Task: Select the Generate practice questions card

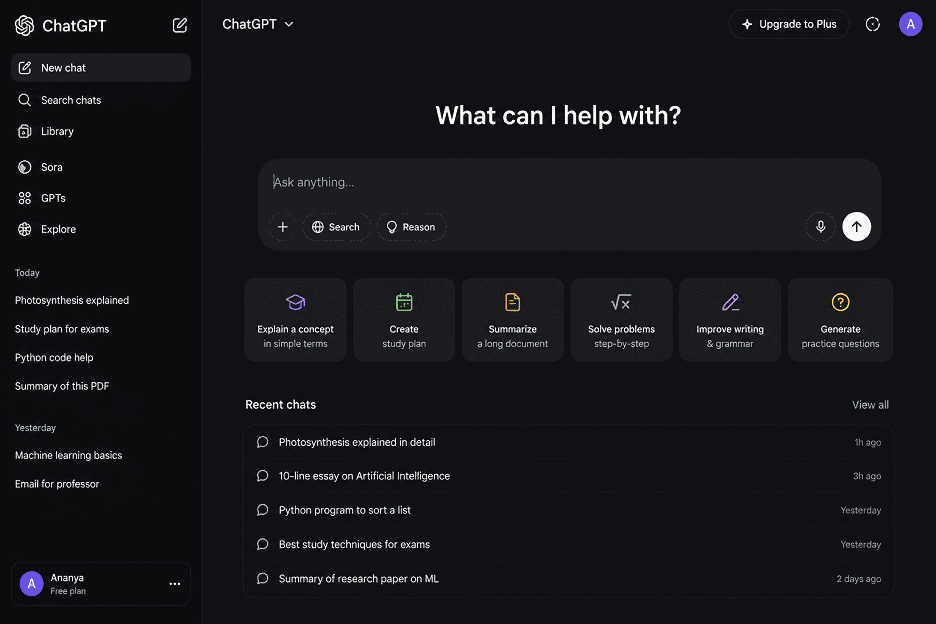Action: (840, 319)
